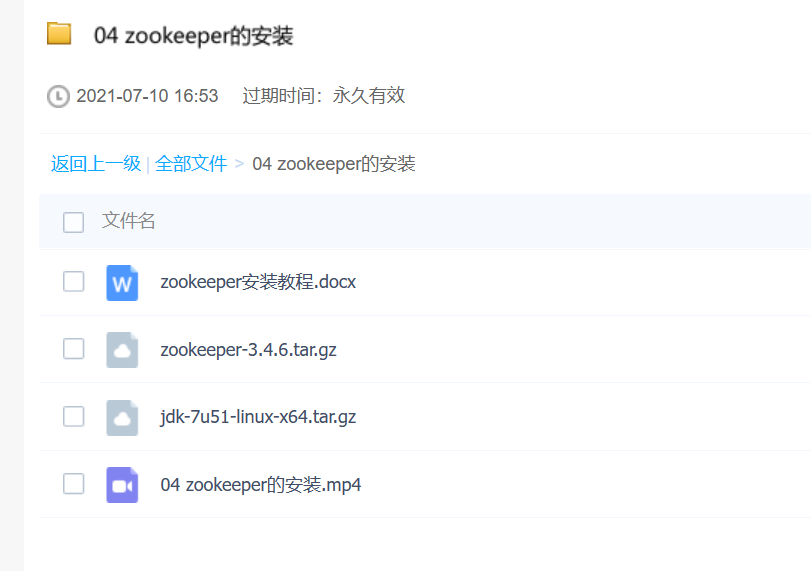Viewport: 811px width, 571px height.
Task: Open the file name zookeeper-3.4.6.tar.gz
Action: (248, 349)
